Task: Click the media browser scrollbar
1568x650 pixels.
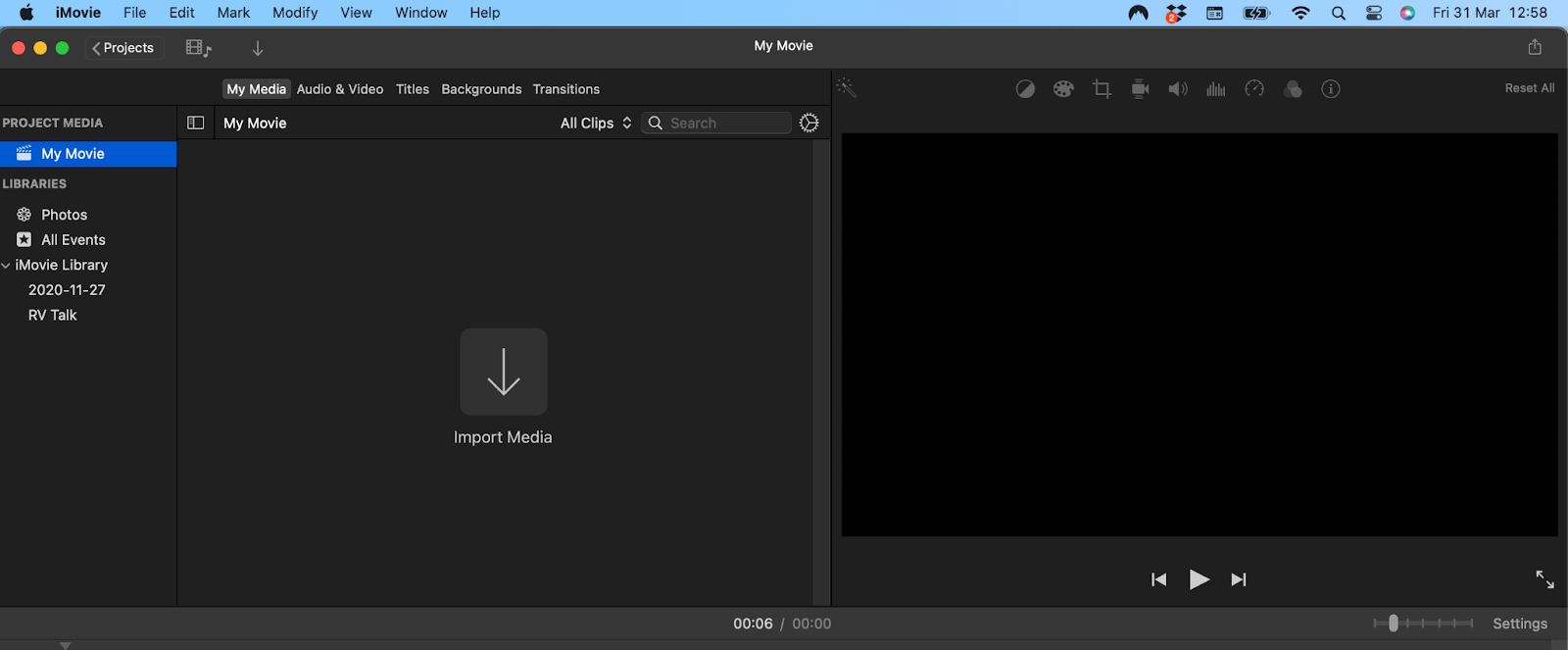Action: tap(820, 373)
